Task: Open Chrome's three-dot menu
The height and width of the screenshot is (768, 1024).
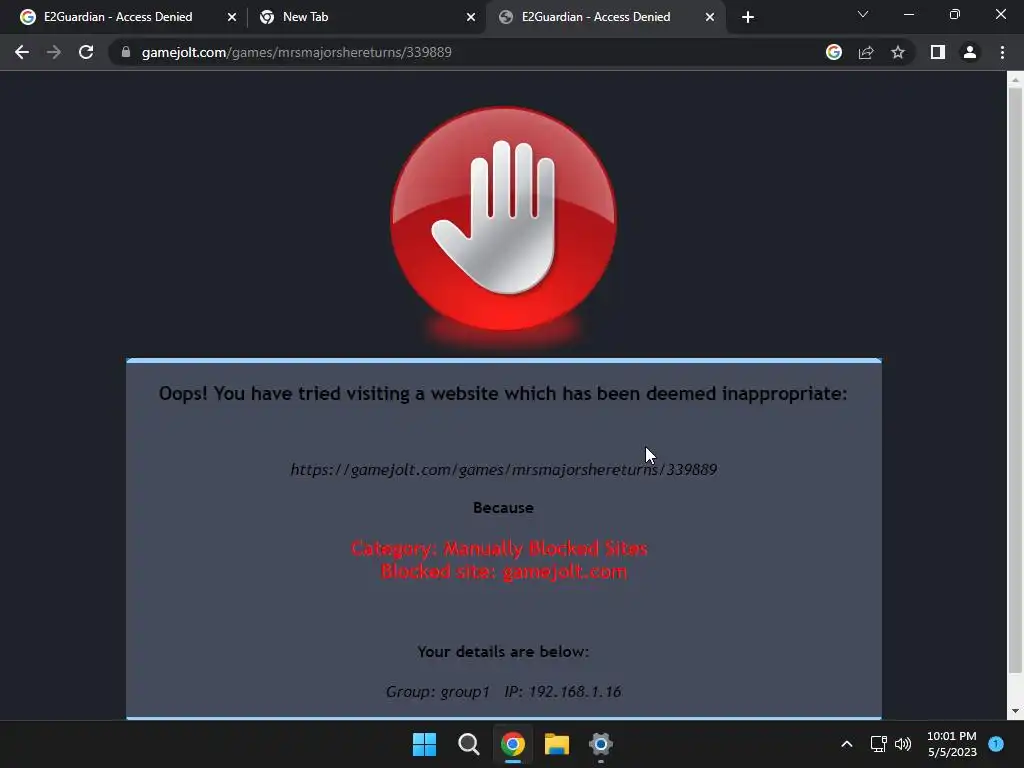Action: click(x=1002, y=52)
